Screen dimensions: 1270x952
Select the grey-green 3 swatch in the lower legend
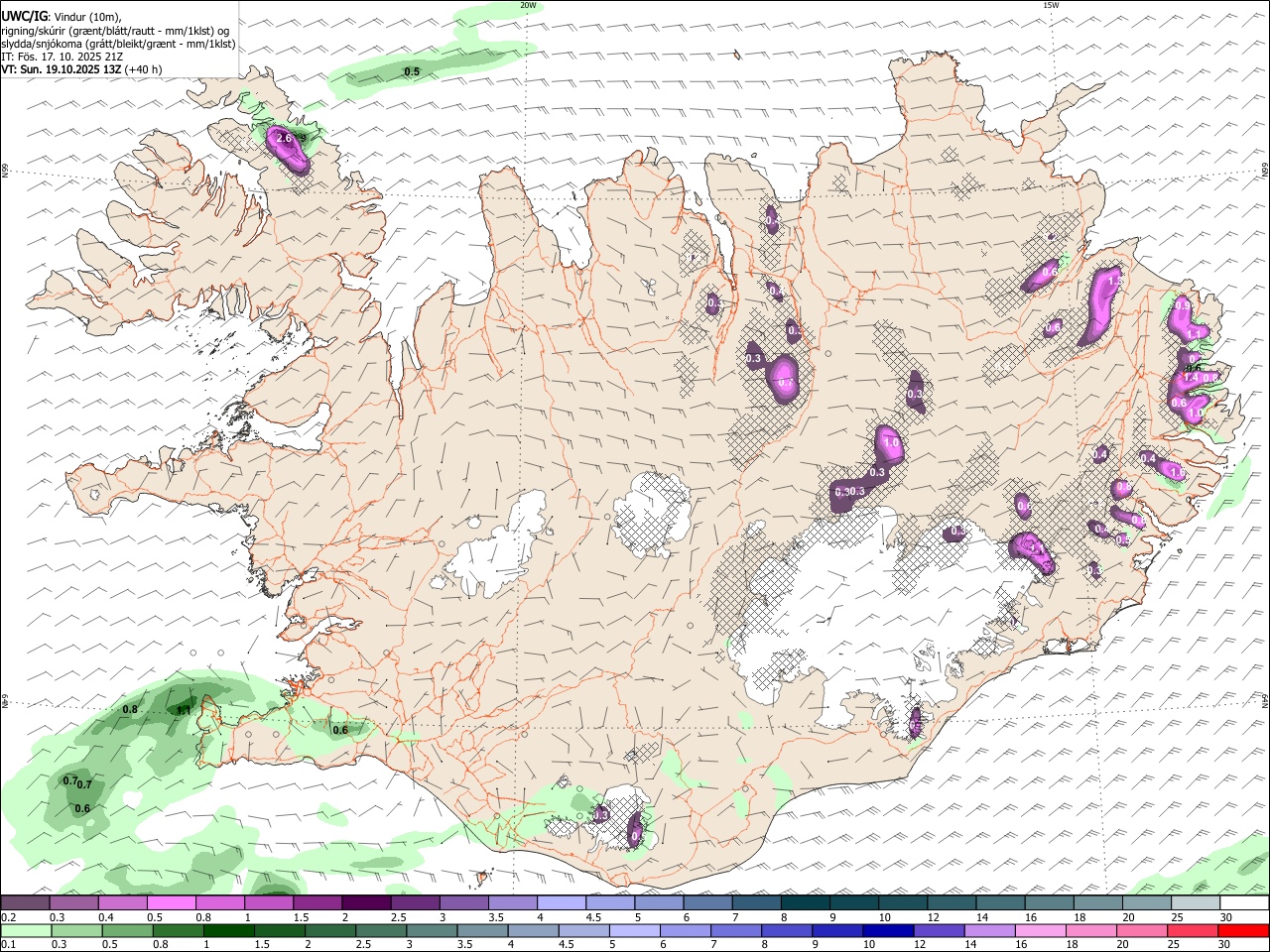coord(432,931)
